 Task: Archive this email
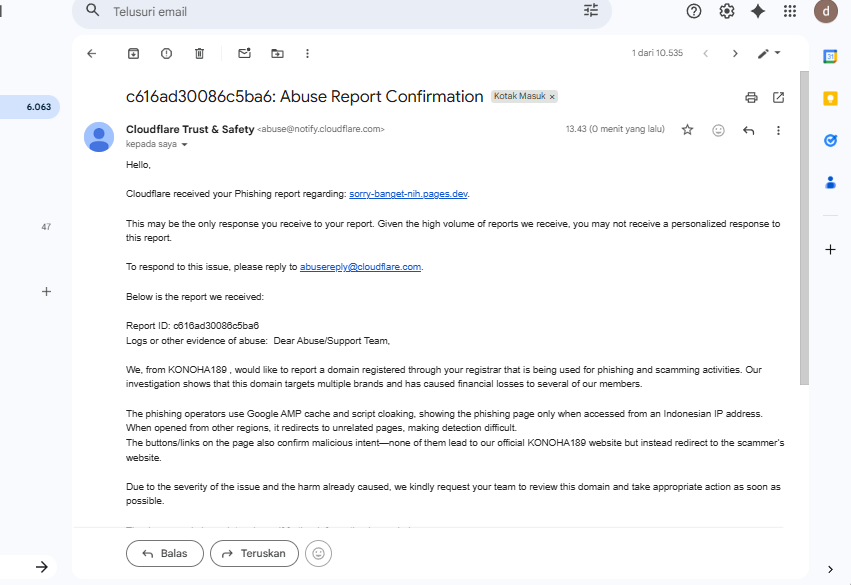coord(133,53)
